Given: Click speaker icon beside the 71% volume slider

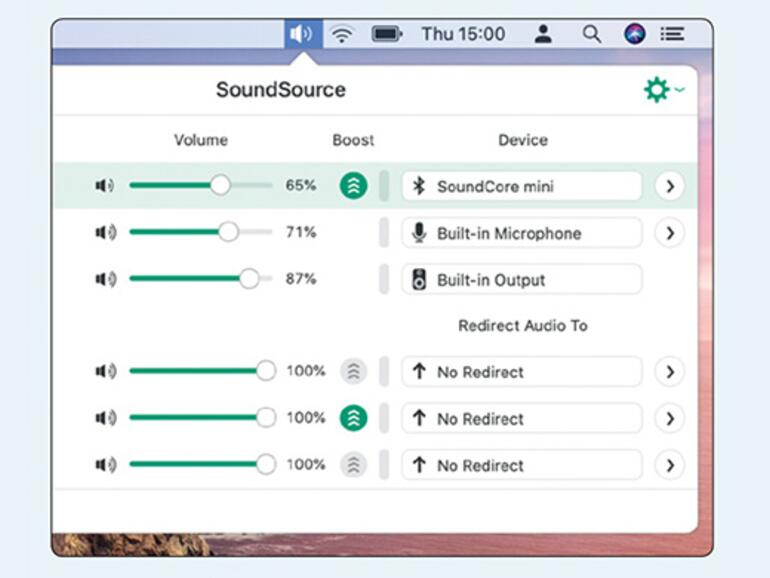Looking at the screenshot, I should [x=105, y=232].
